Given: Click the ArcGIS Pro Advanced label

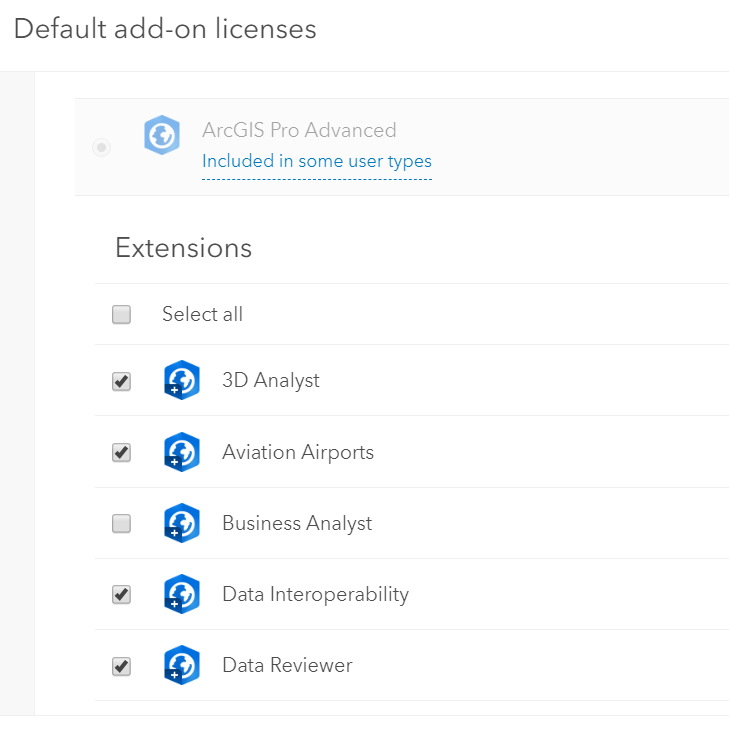Looking at the screenshot, I should click(299, 130).
